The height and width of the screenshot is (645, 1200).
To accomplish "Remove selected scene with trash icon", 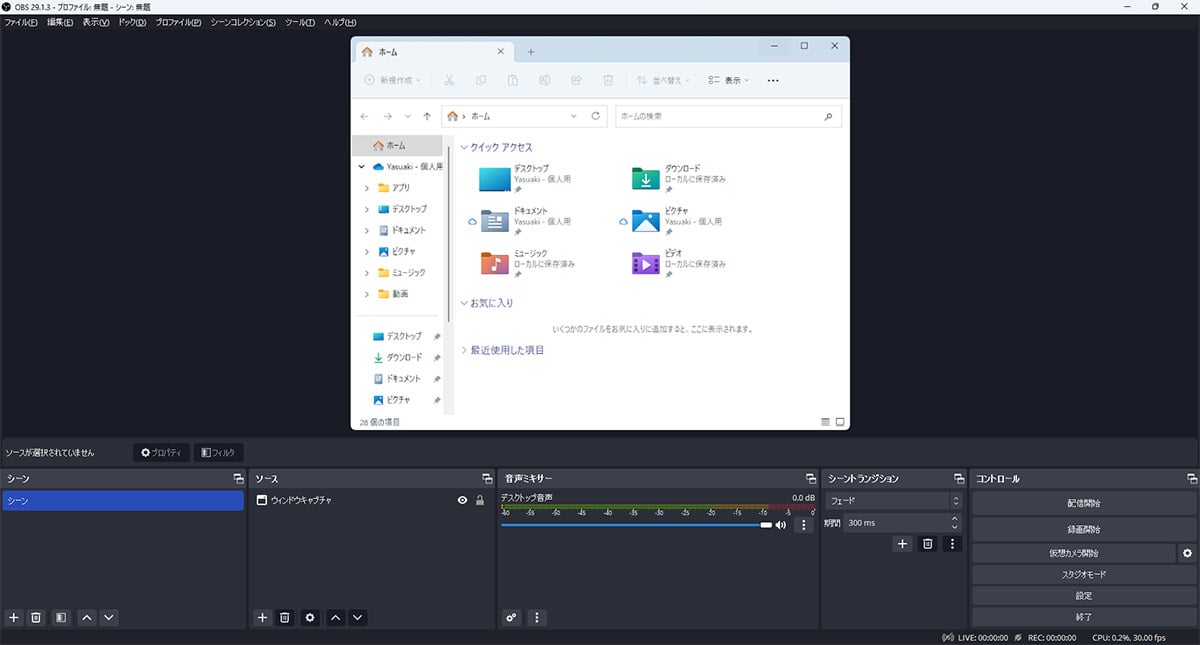I will (x=36, y=618).
